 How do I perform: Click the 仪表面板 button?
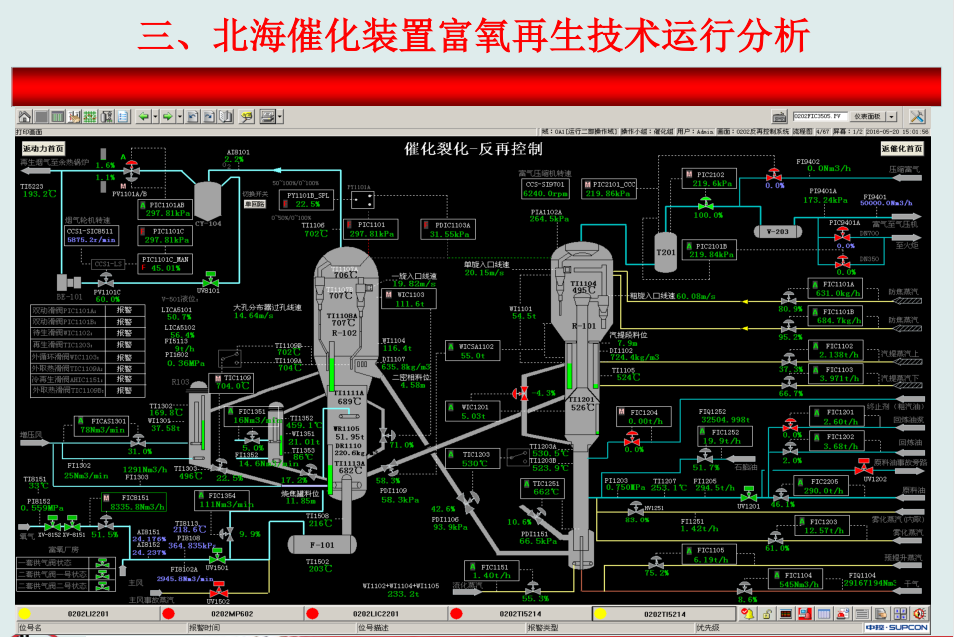point(867,116)
